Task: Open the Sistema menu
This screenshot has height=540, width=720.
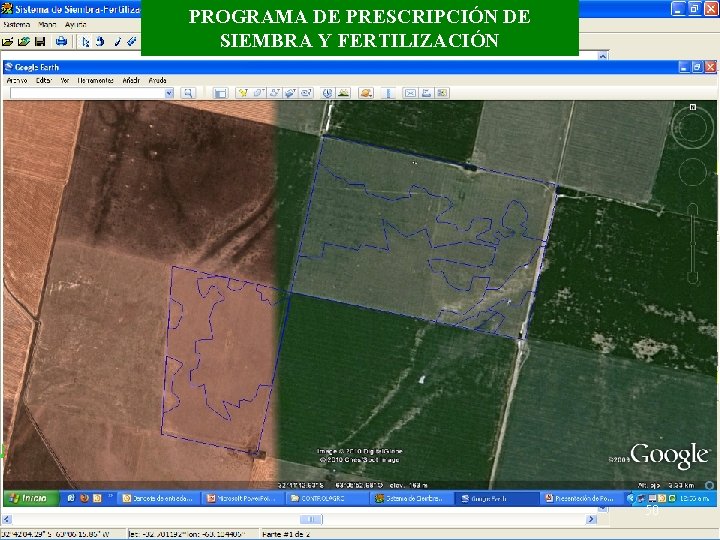Action: 17,24
